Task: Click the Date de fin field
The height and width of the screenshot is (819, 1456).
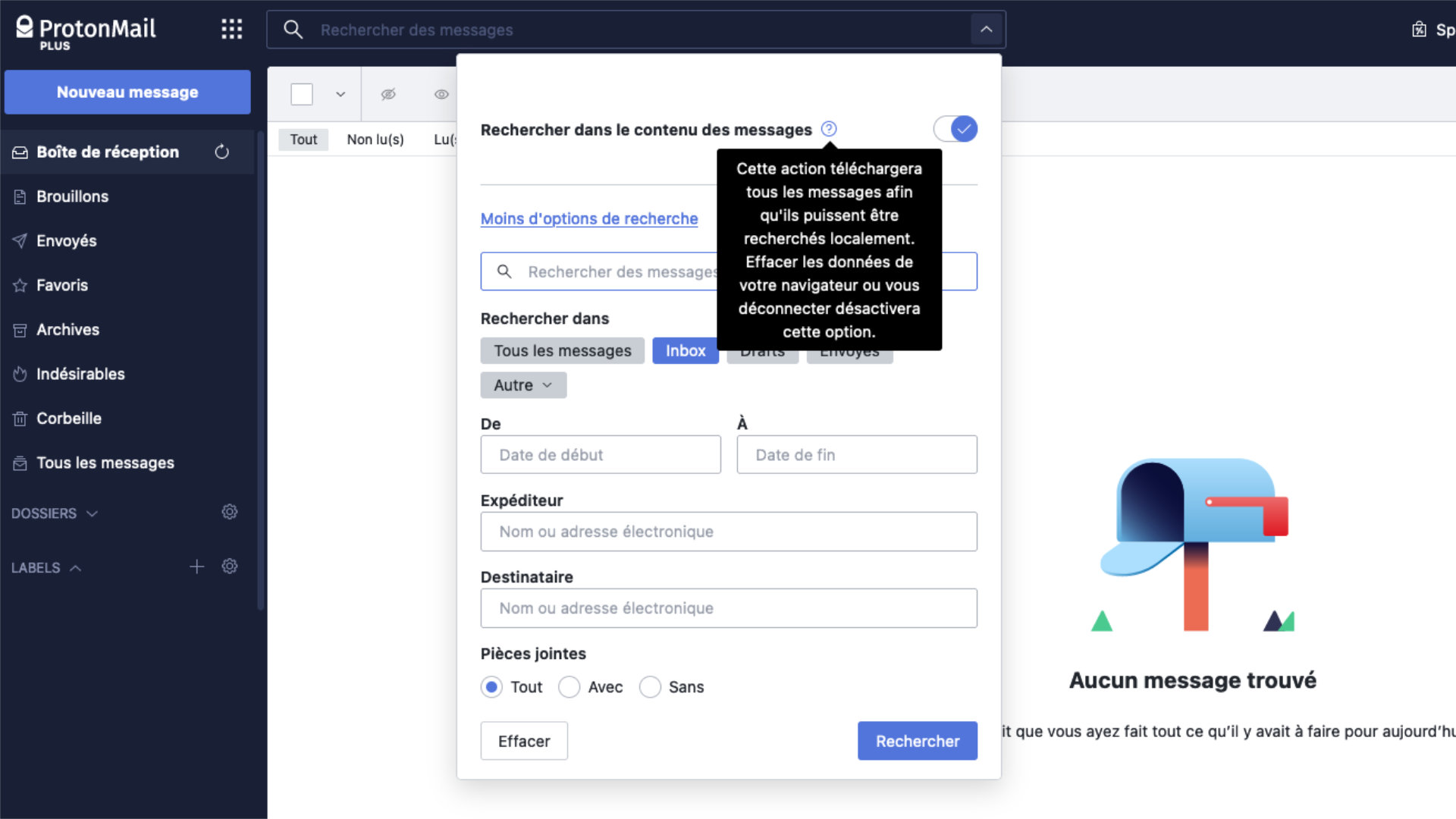Action: tap(857, 455)
